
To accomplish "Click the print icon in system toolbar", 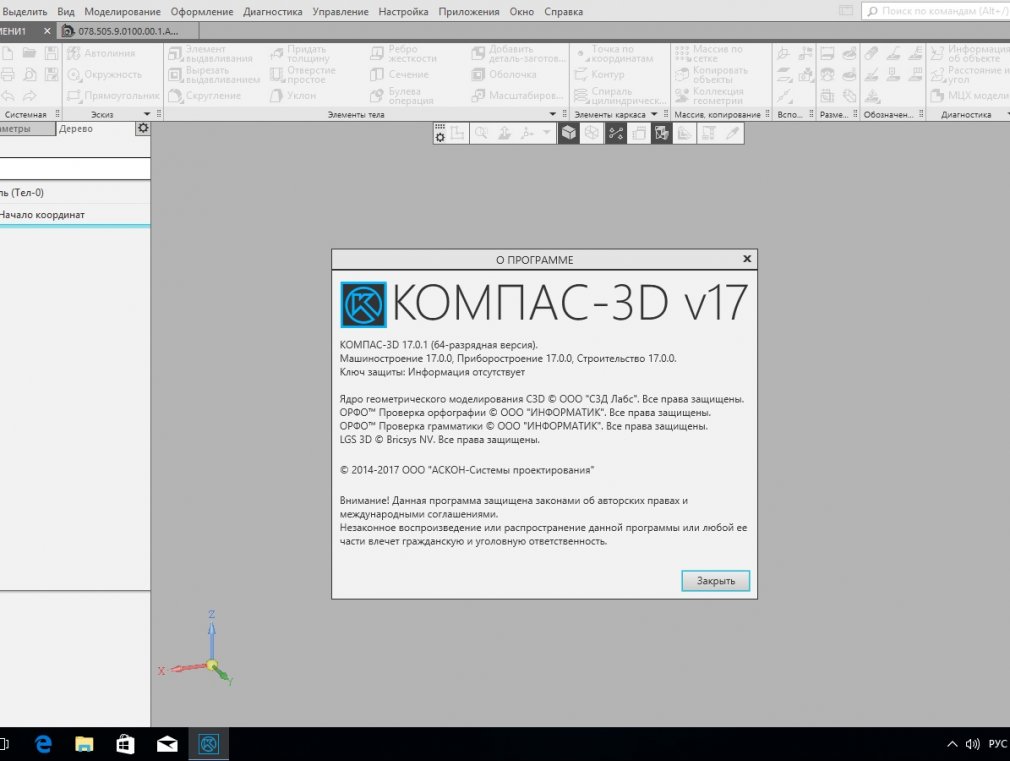I will (x=7, y=75).
